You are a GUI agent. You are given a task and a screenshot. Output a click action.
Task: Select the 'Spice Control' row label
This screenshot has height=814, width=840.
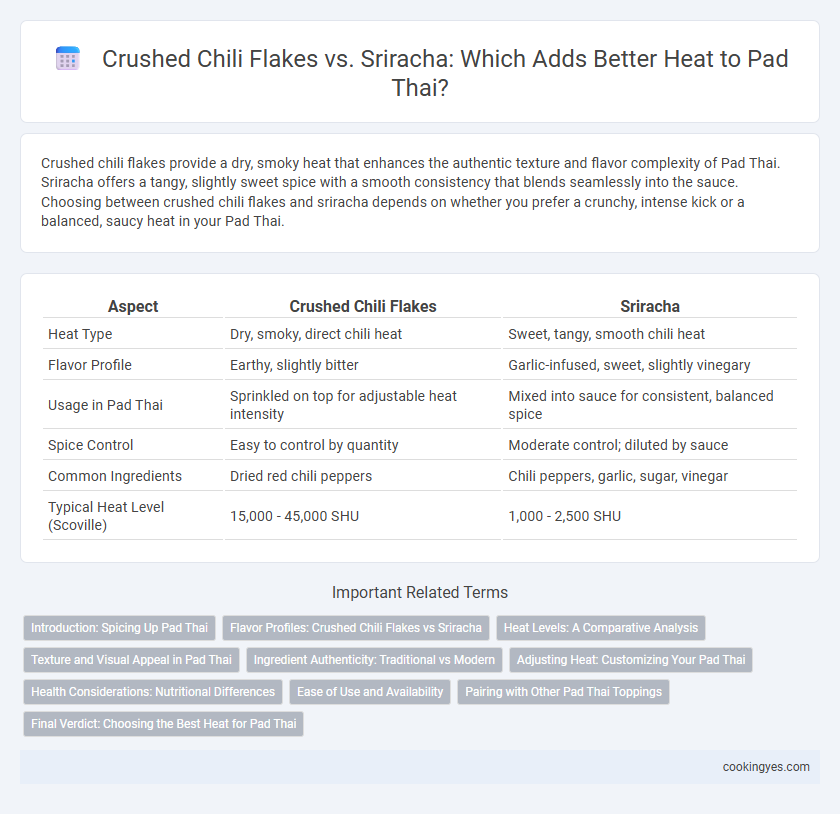click(x=91, y=445)
